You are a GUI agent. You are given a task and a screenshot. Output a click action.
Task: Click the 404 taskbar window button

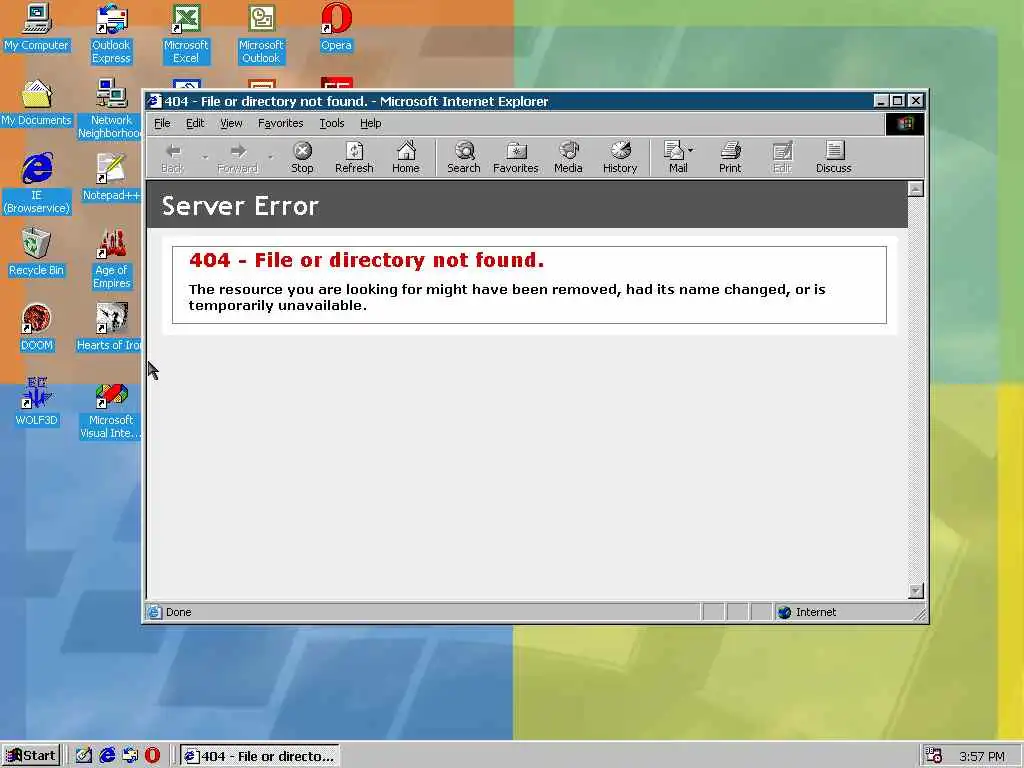coord(260,756)
